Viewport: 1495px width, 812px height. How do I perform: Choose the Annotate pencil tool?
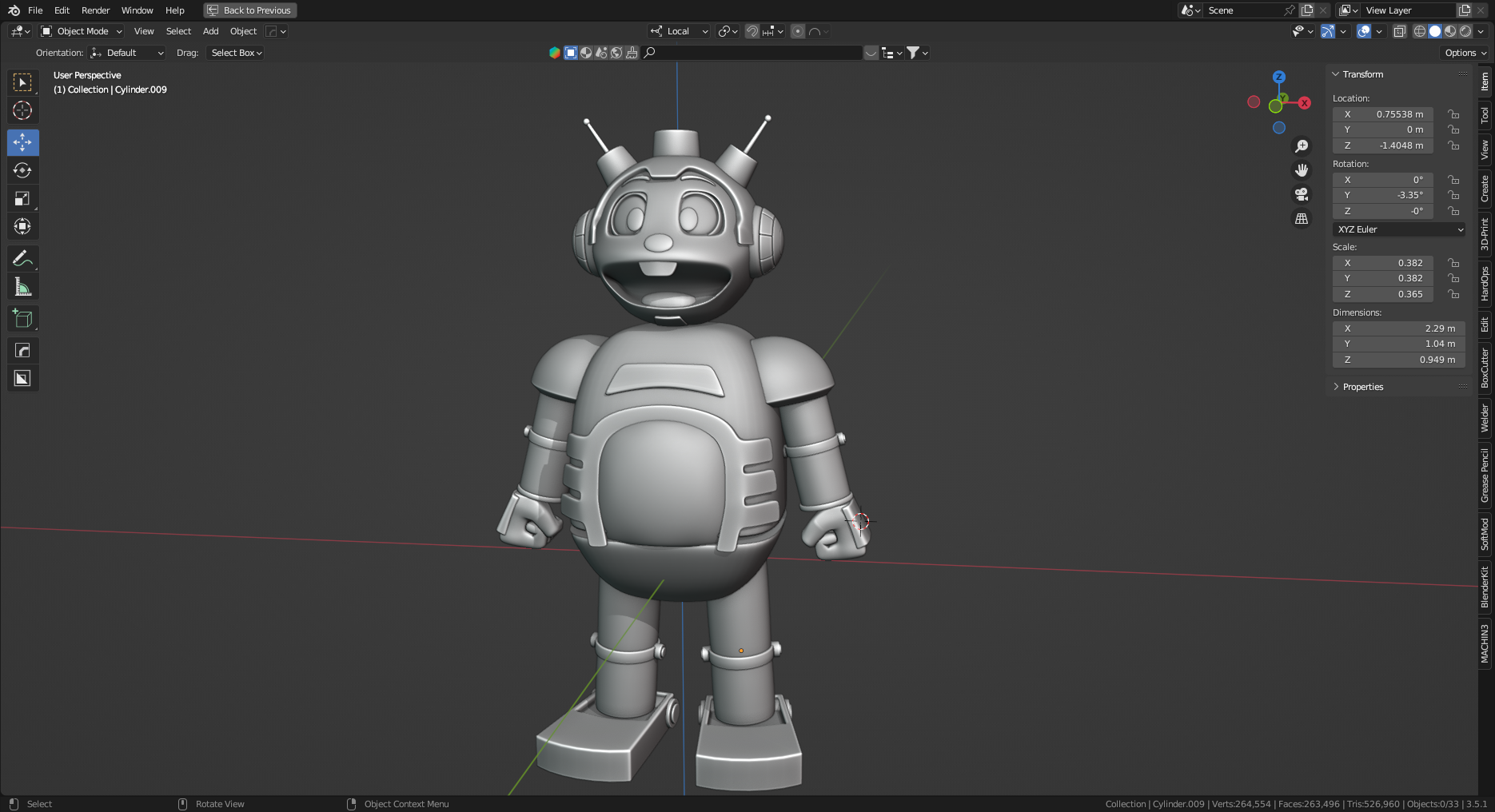[x=22, y=258]
